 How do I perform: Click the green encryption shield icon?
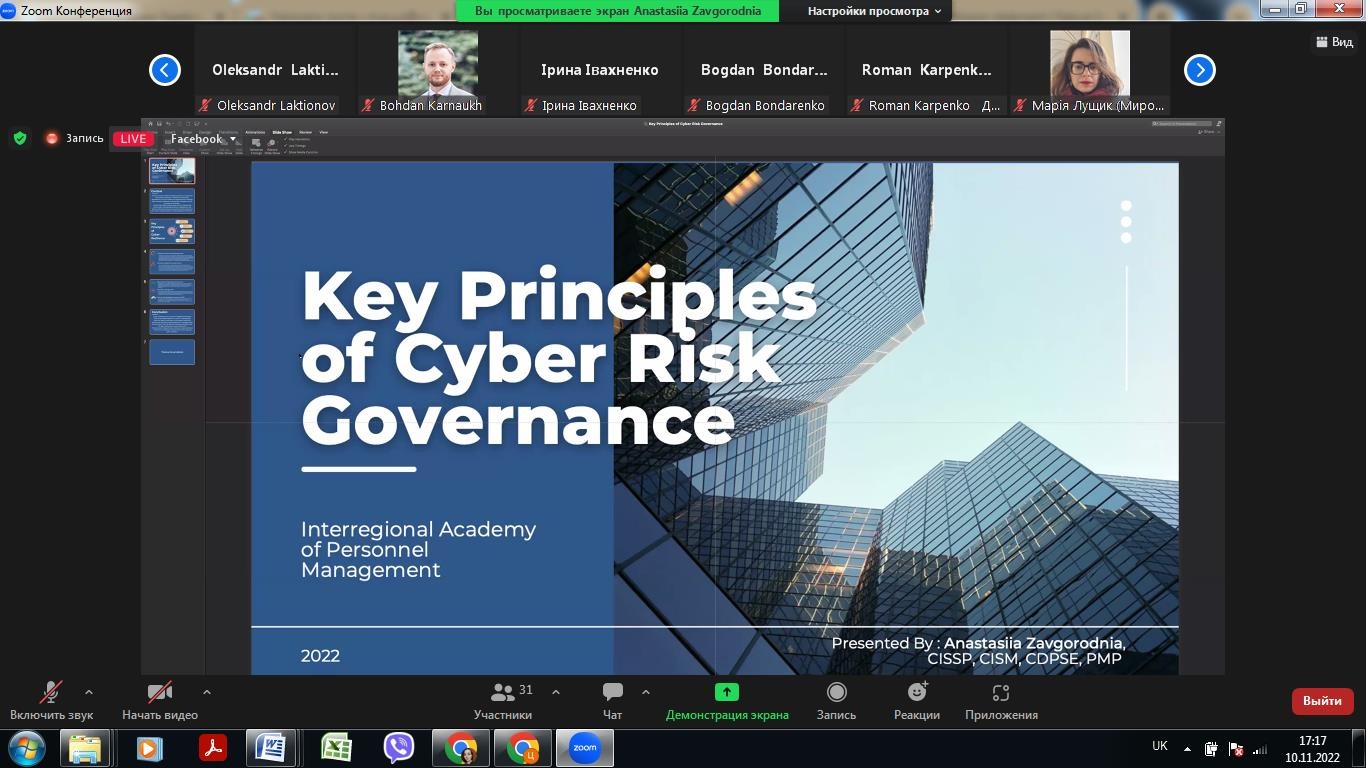pos(20,139)
